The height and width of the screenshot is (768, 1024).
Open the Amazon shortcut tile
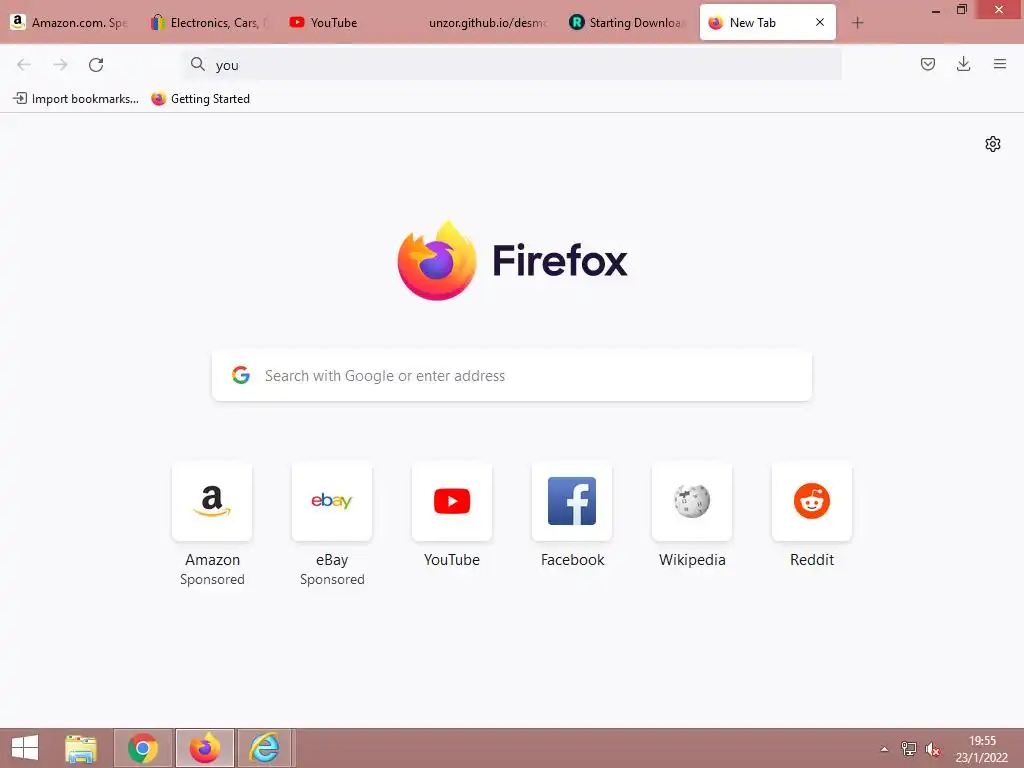point(212,501)
